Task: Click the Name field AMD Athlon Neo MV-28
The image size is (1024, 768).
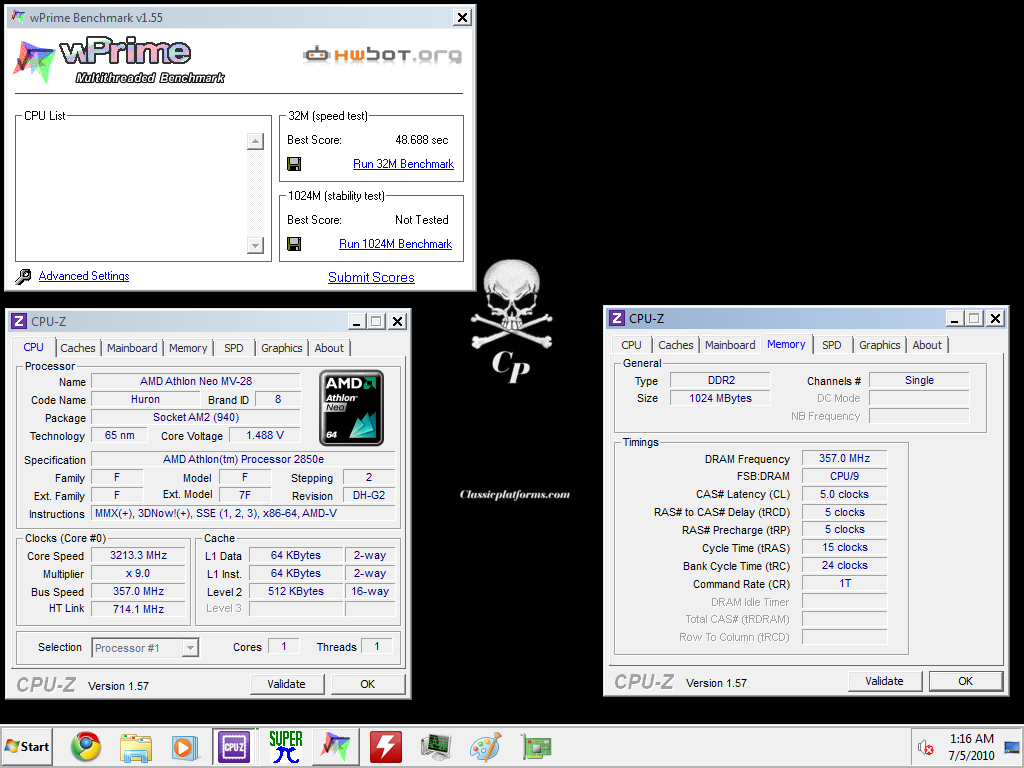Action: pyautogui.click(x=196, y=381)
